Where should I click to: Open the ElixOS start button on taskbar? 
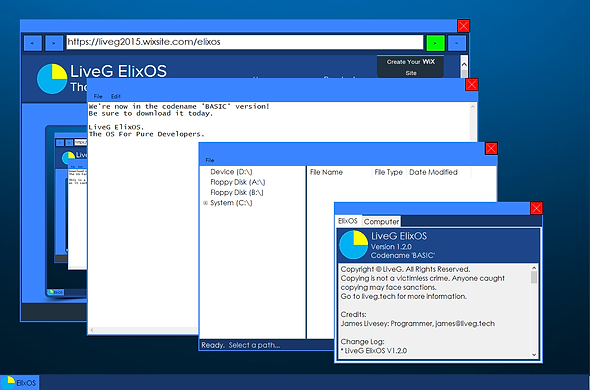click(19, 383)
